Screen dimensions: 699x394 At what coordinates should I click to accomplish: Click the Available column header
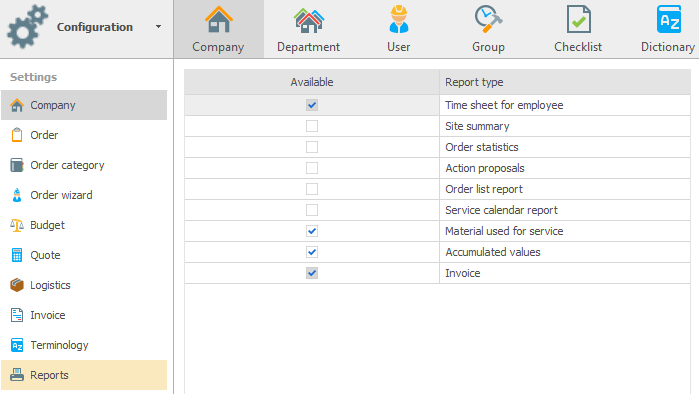tap(312, 82)
